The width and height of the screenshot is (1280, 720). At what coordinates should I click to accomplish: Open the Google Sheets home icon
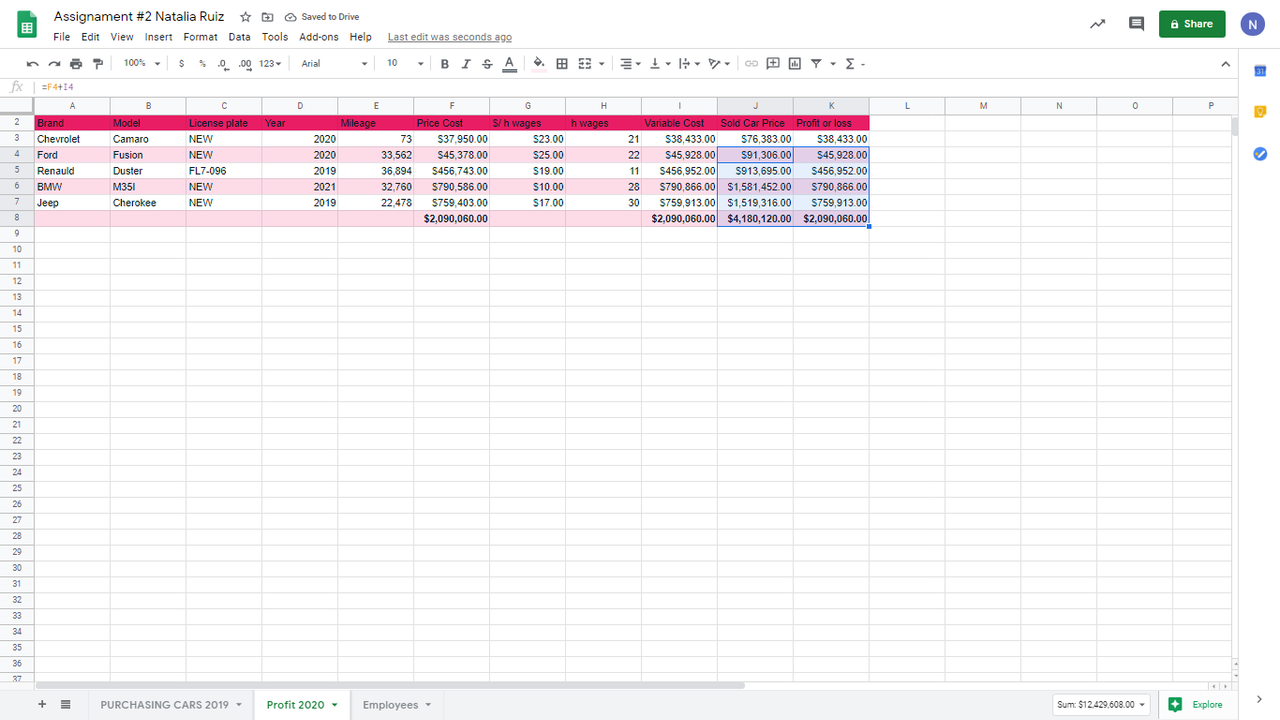(x=27, y=26)
